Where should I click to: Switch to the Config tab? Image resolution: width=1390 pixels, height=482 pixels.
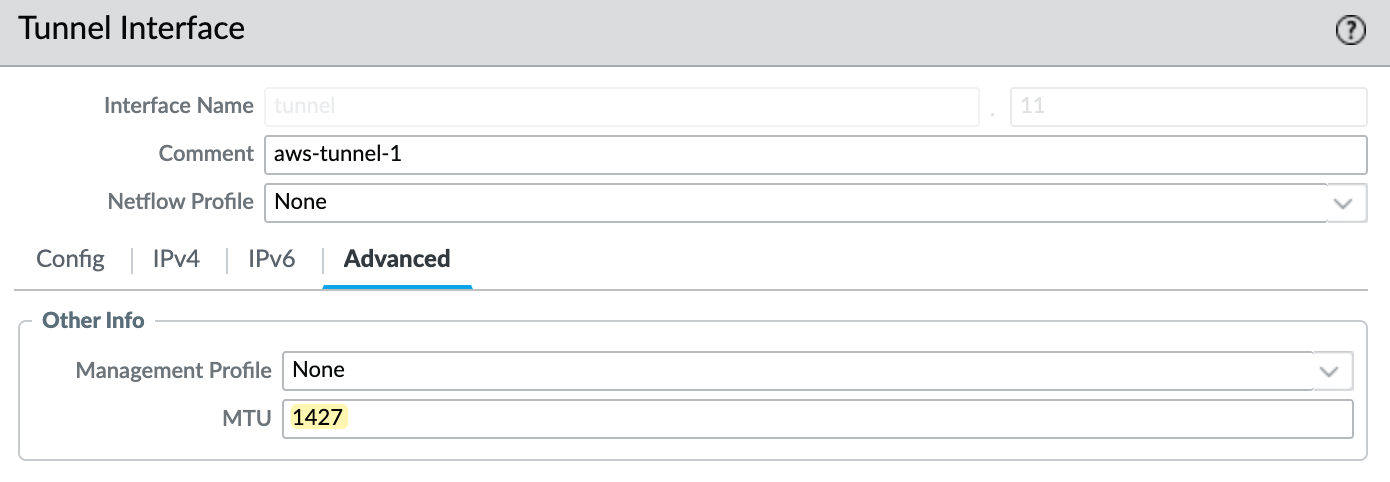coord(70,259)
